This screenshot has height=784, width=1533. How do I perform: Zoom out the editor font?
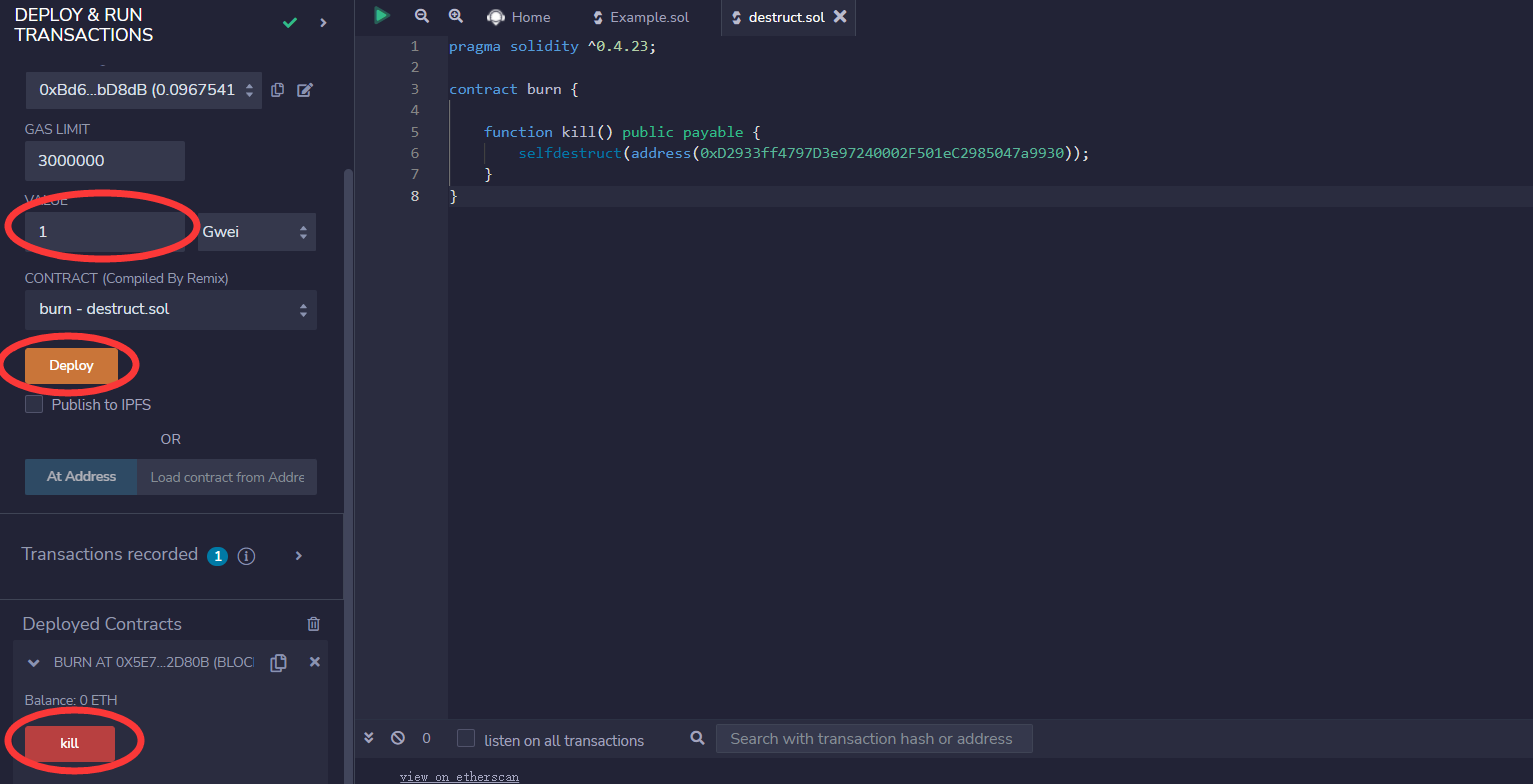pos(422,16)
